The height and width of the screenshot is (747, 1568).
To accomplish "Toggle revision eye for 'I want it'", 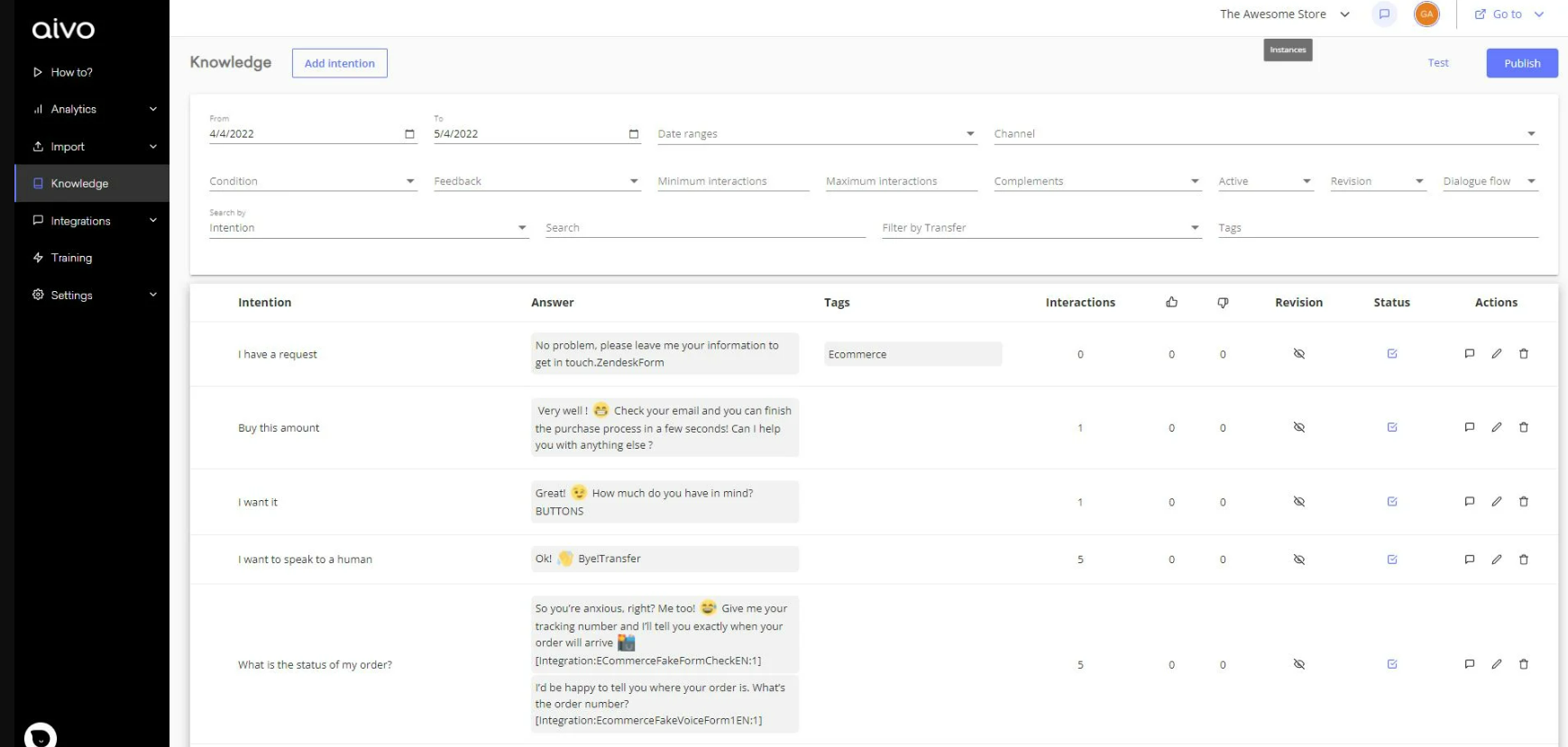I will 1298,502.
